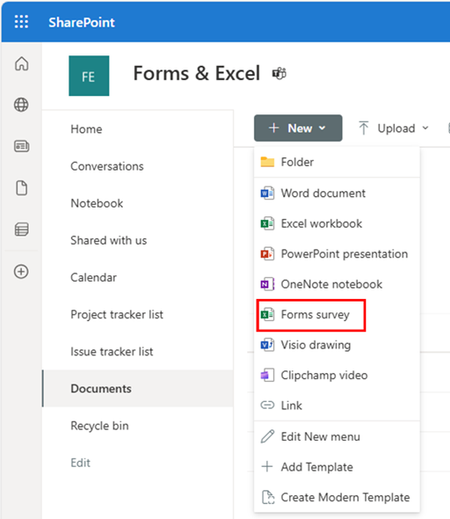The height and width of the screenshot is (519, 450).
Task: Click the Clipchamp video icon
Action: (x=267, y=375)
